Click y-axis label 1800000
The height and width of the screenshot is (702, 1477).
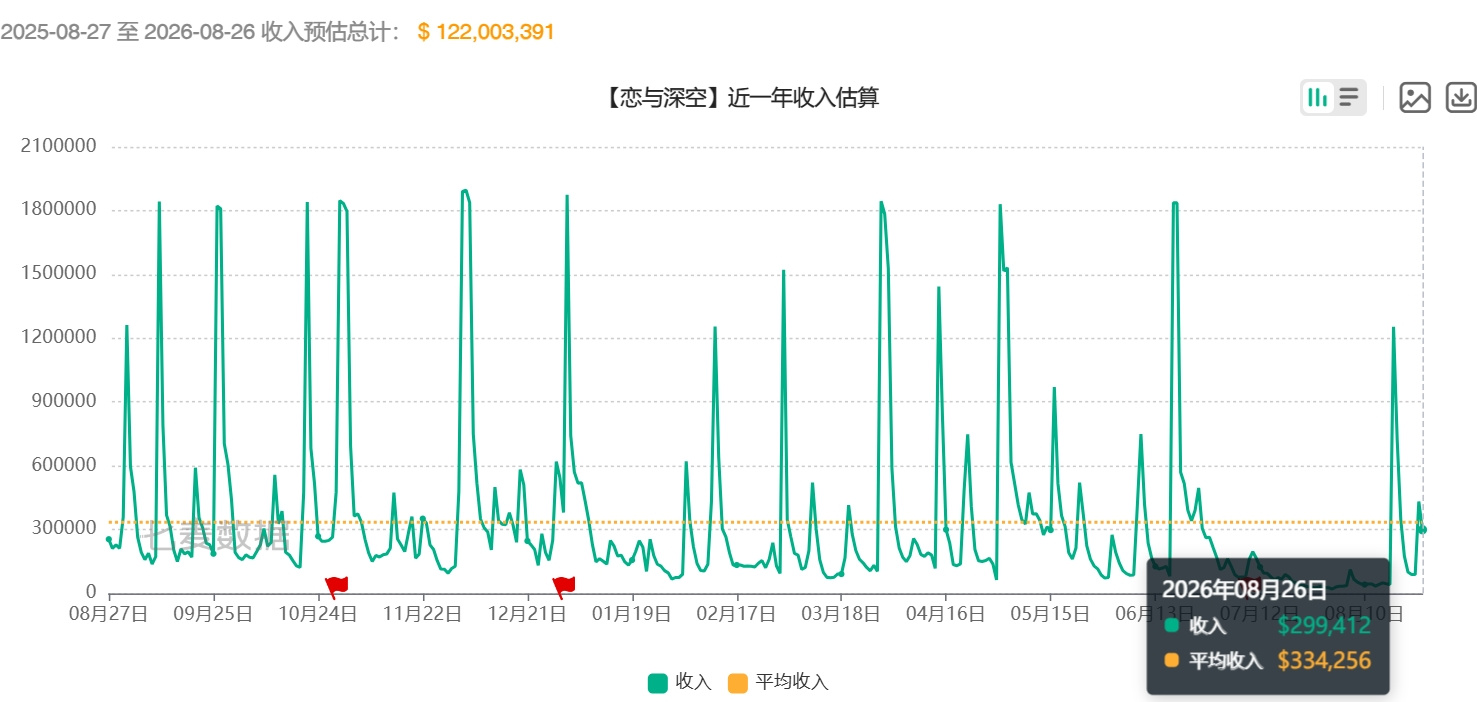(58, 210)
